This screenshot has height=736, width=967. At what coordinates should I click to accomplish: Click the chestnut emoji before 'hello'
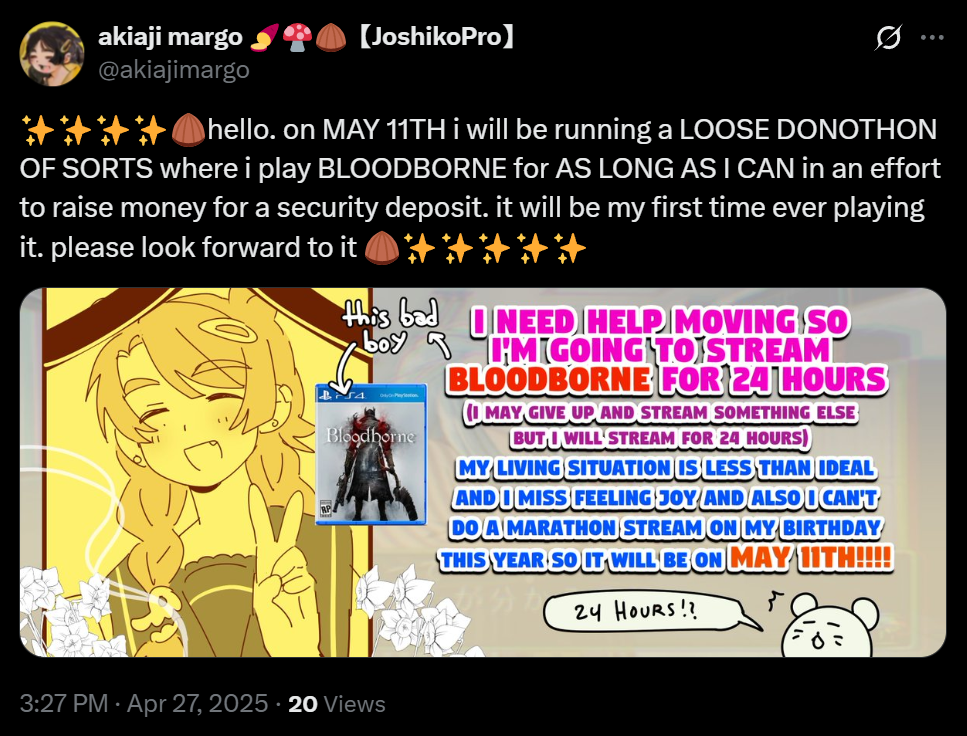pyautogui.click(x=188, y=130)
